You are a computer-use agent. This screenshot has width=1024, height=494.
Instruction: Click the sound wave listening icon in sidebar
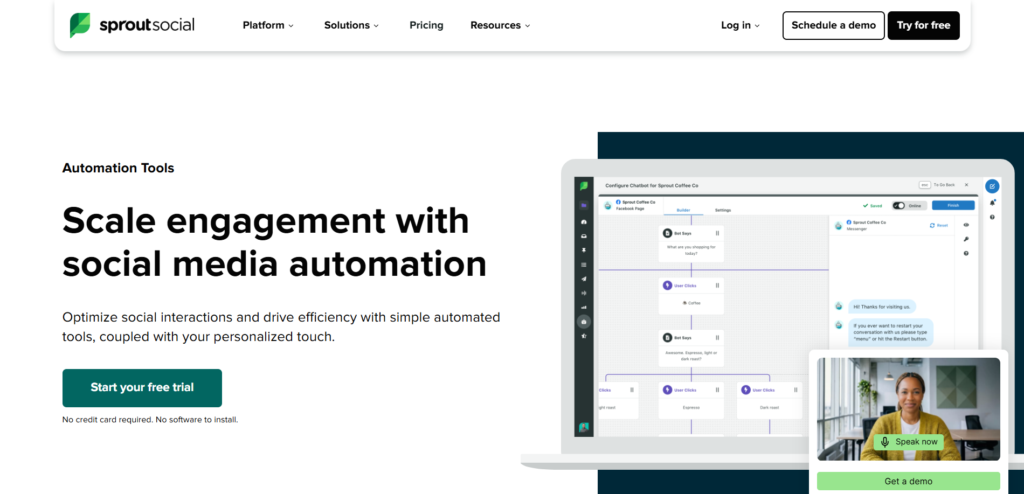[584, 293]
